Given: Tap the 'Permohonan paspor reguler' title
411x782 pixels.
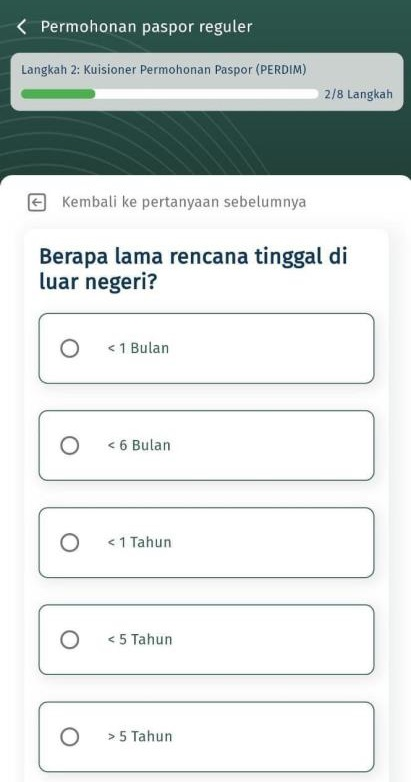Looking at the screenshot, I should [146, 27].
